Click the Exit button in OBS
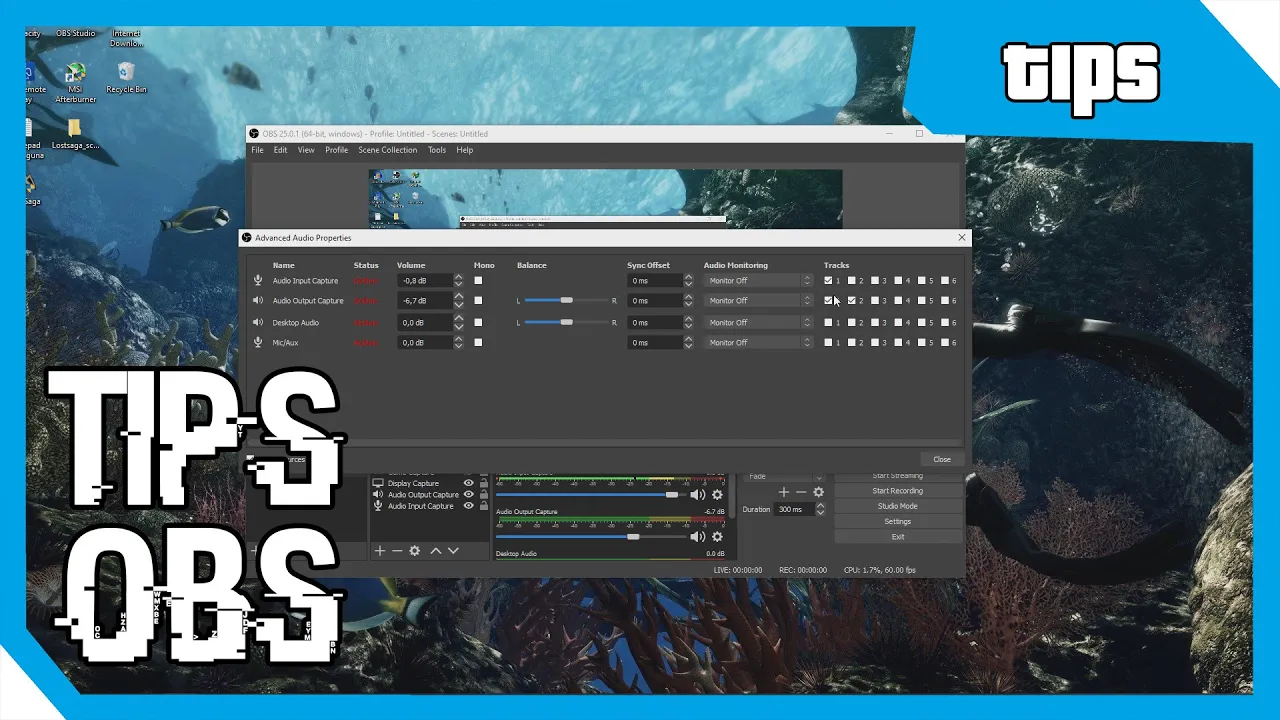This screenshot has width=1280, height=720. point(897,537)
